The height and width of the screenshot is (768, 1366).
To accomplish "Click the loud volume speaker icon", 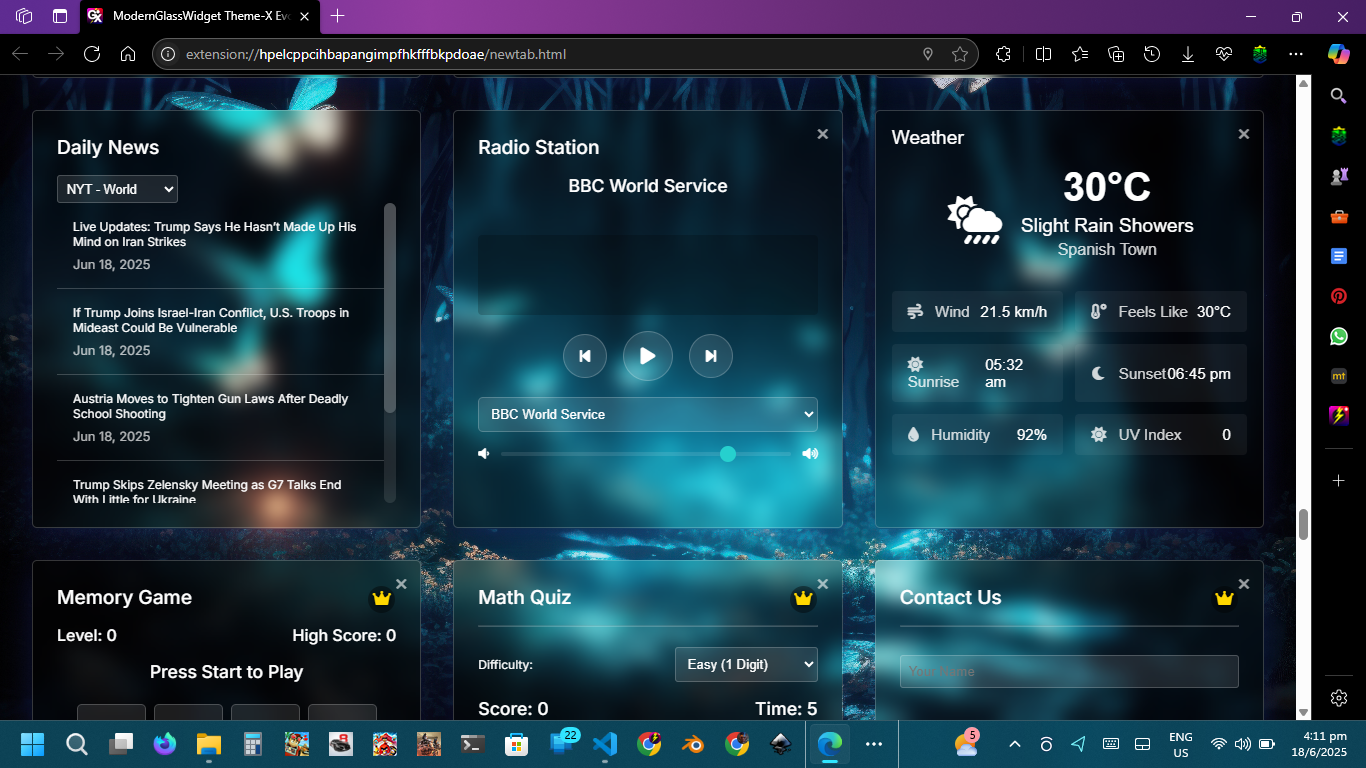I will click(810, 454).
